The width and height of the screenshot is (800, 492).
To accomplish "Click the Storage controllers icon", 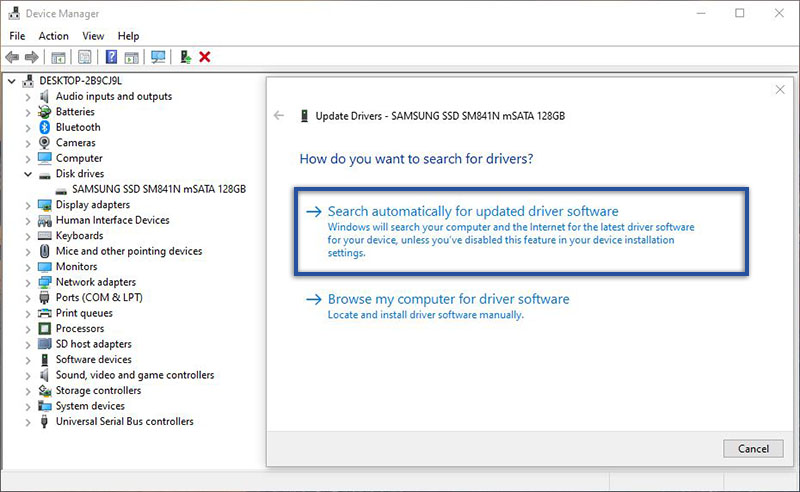I will (45, 391).
